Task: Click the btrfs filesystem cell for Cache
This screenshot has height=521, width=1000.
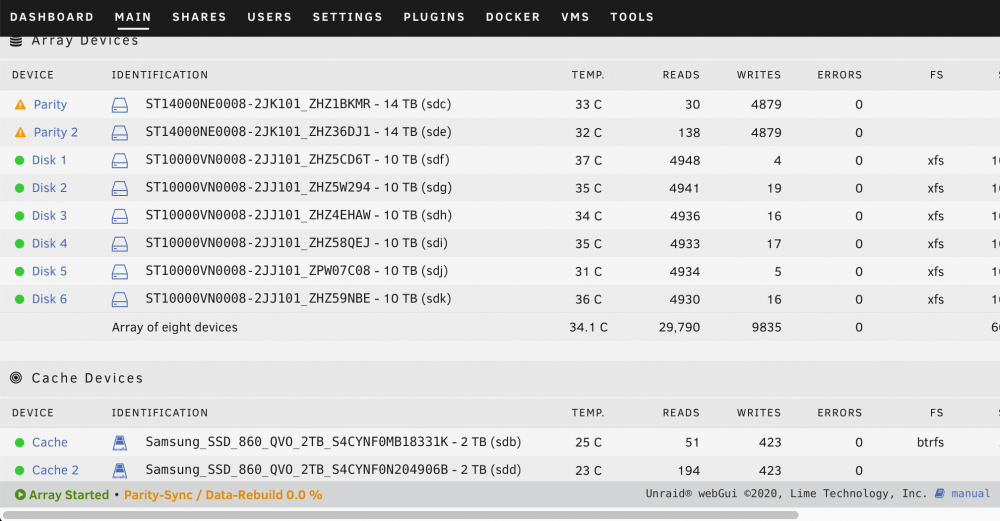Action: pos(930,443)
